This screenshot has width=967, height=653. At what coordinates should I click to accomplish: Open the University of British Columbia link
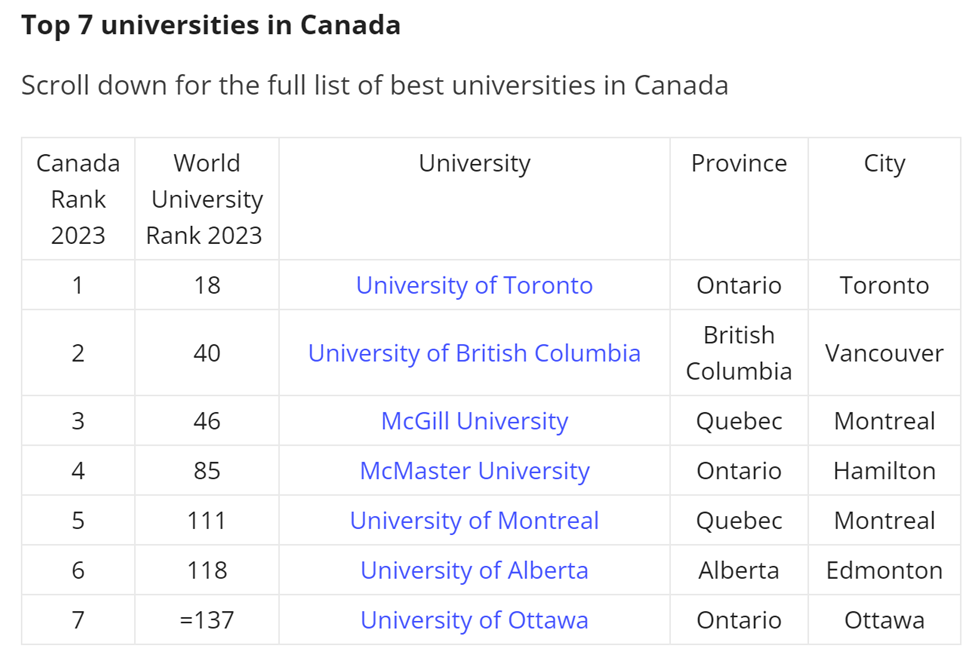[x=474, y=353]
